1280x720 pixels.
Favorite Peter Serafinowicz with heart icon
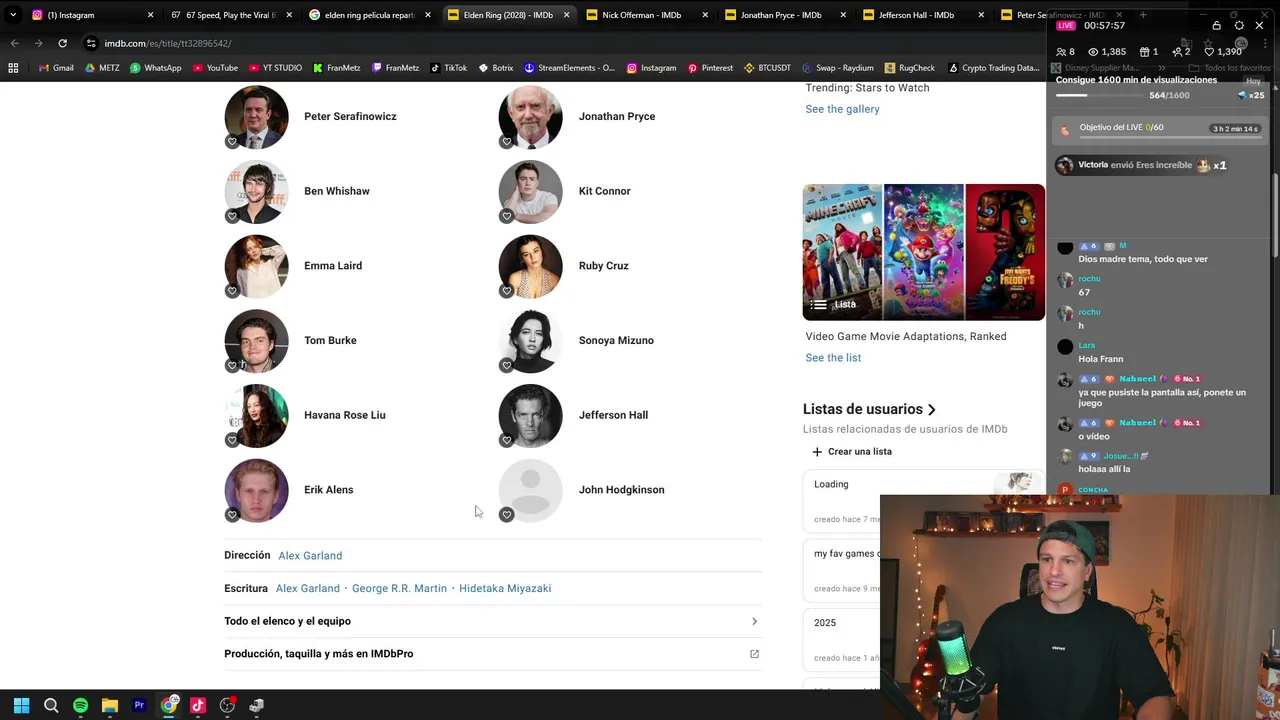click(232, 141)
